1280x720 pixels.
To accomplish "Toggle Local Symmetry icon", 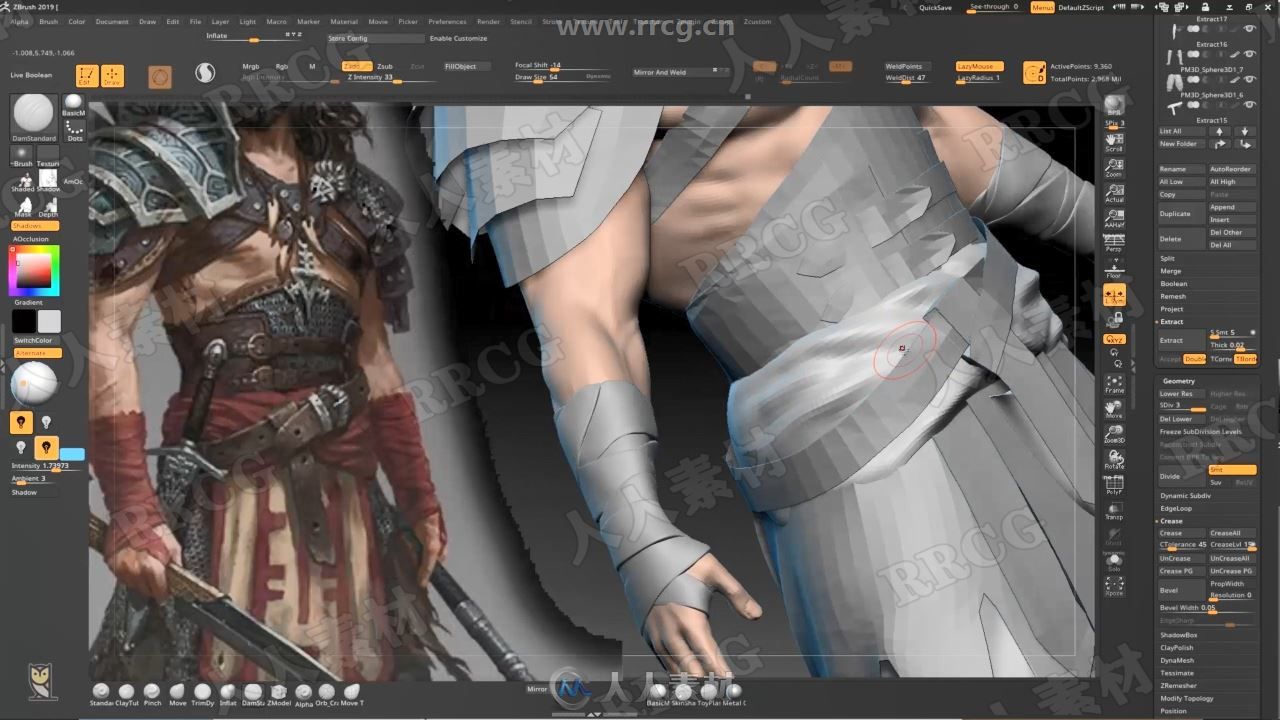I will (1114, 294).
